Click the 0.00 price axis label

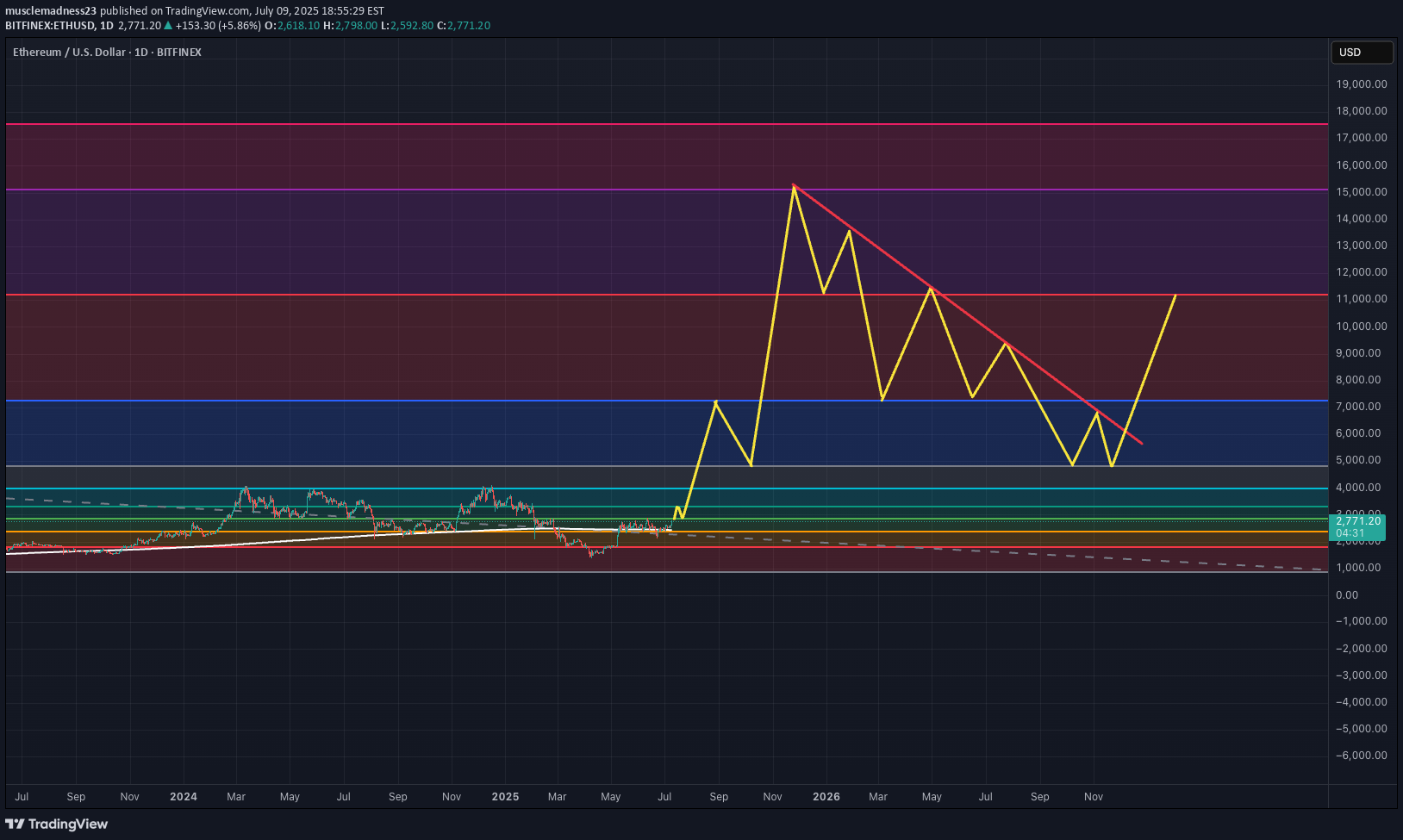click(x=1347, y=595)
